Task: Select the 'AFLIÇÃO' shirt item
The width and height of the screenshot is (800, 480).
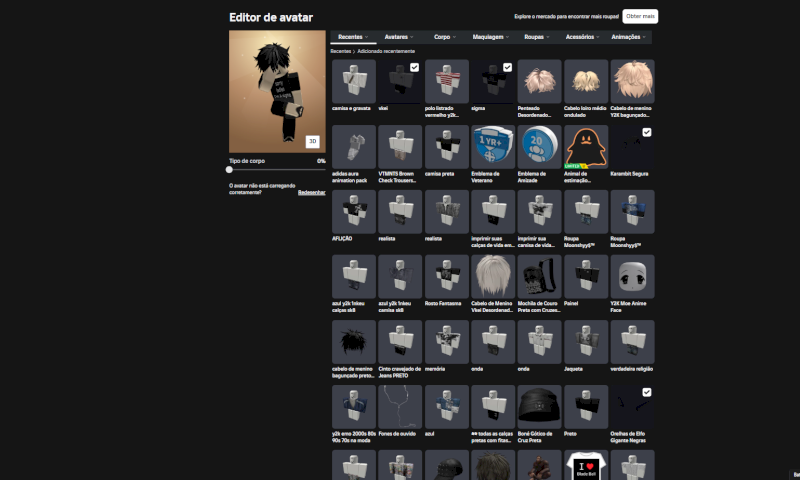Action: (x=354, y=212)
